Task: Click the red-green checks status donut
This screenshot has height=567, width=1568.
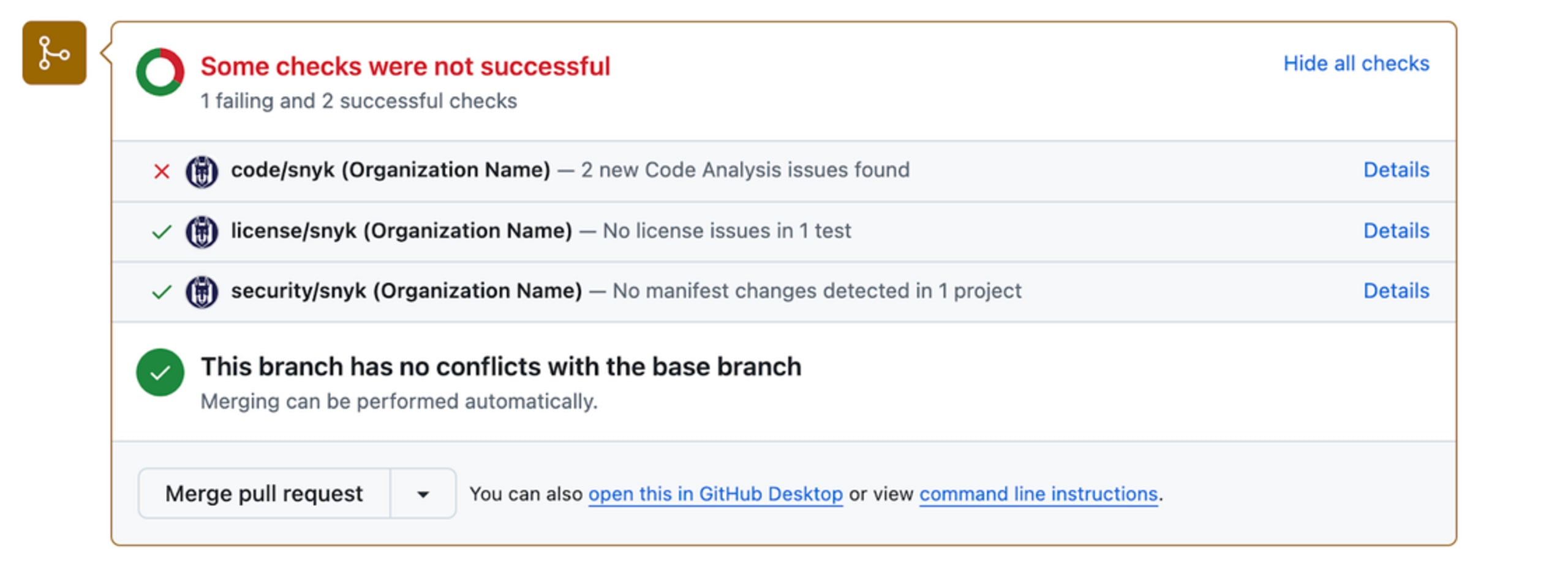Action: [160, 72]
